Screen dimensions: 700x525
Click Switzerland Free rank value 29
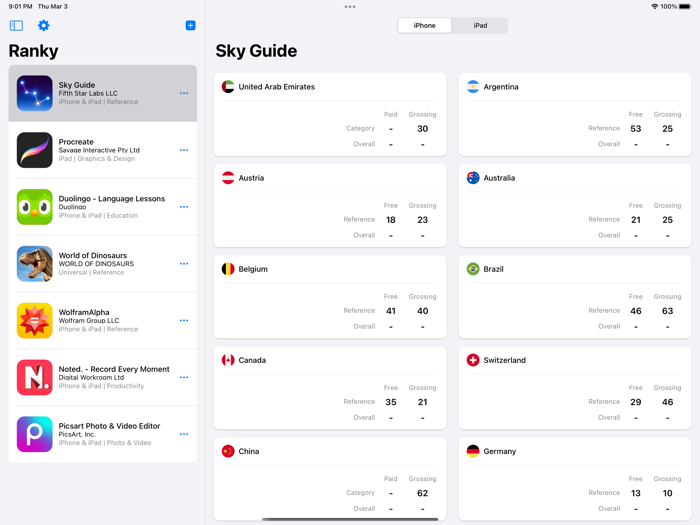635,402
